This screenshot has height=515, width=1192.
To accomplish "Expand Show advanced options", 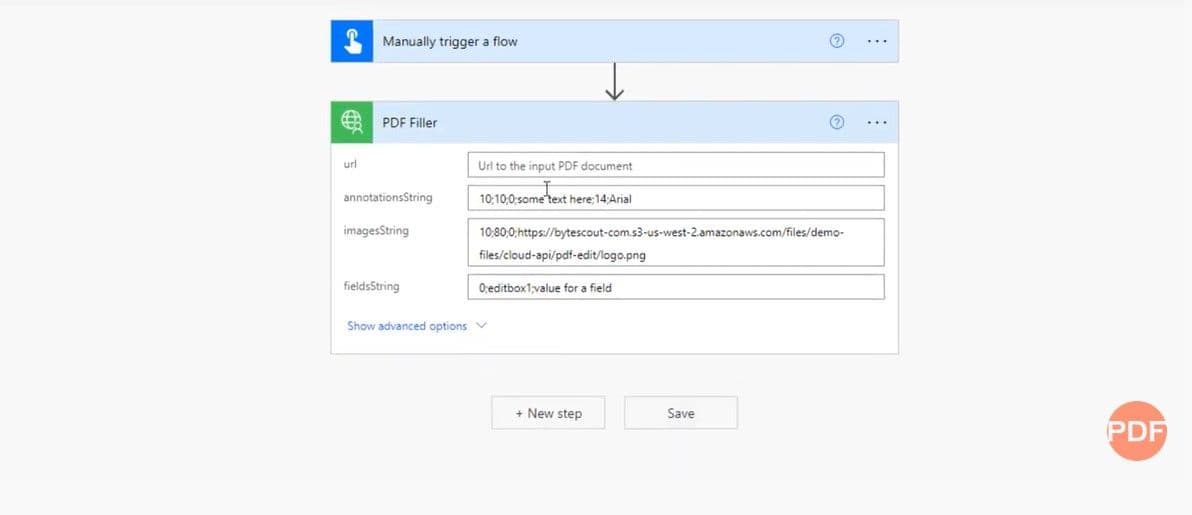I will 407,326.
